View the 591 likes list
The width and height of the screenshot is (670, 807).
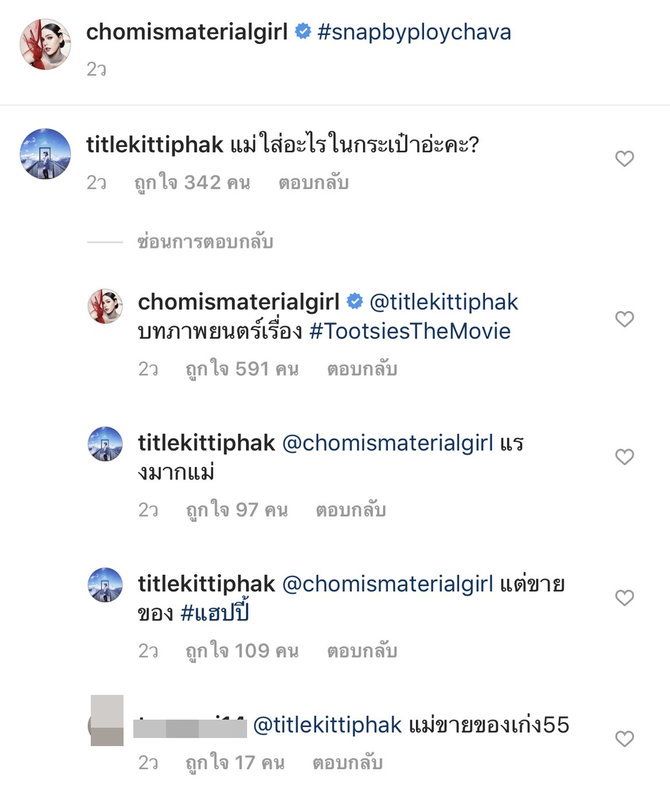coord(242,369)
